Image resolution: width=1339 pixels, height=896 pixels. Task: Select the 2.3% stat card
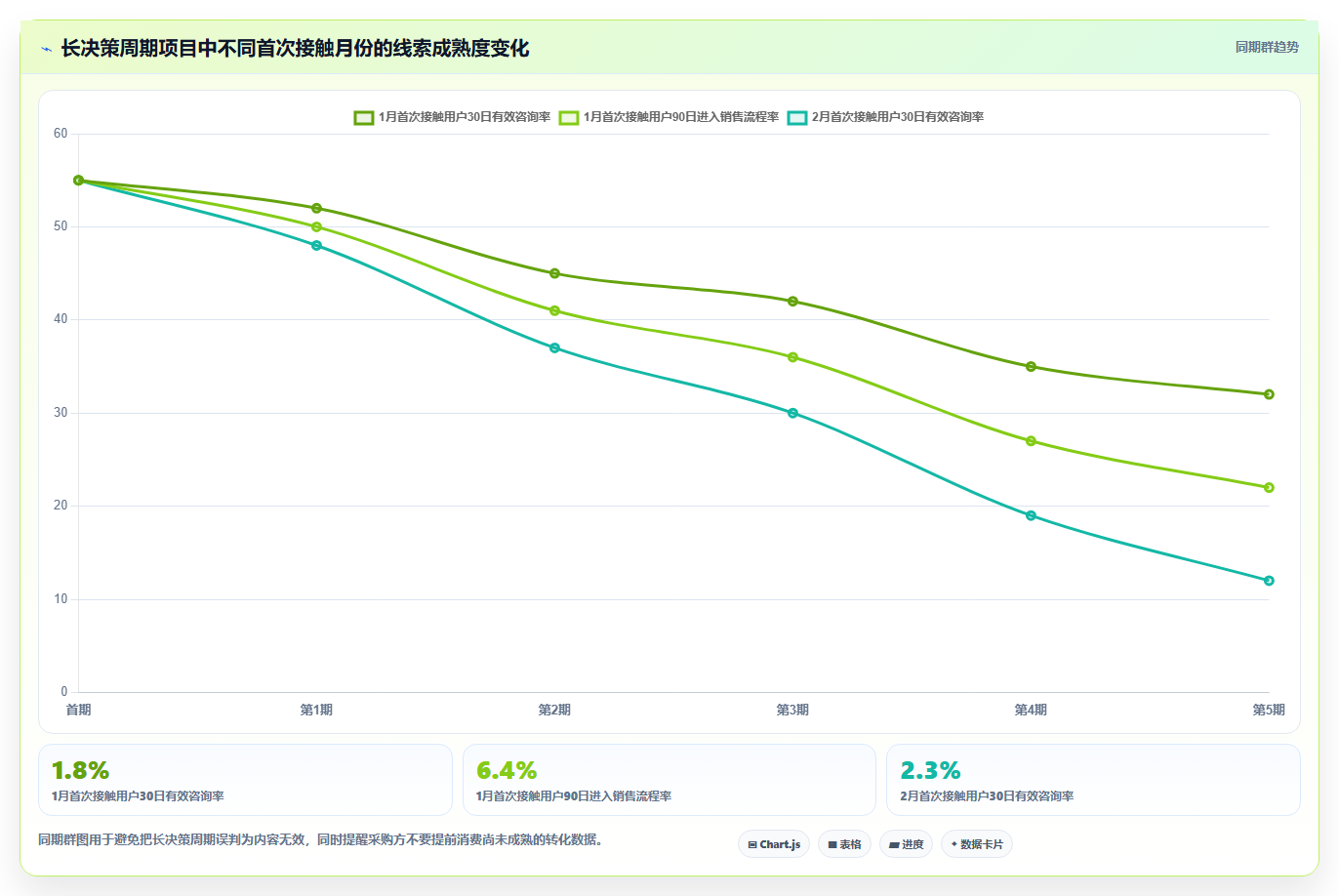[1093, 780]
